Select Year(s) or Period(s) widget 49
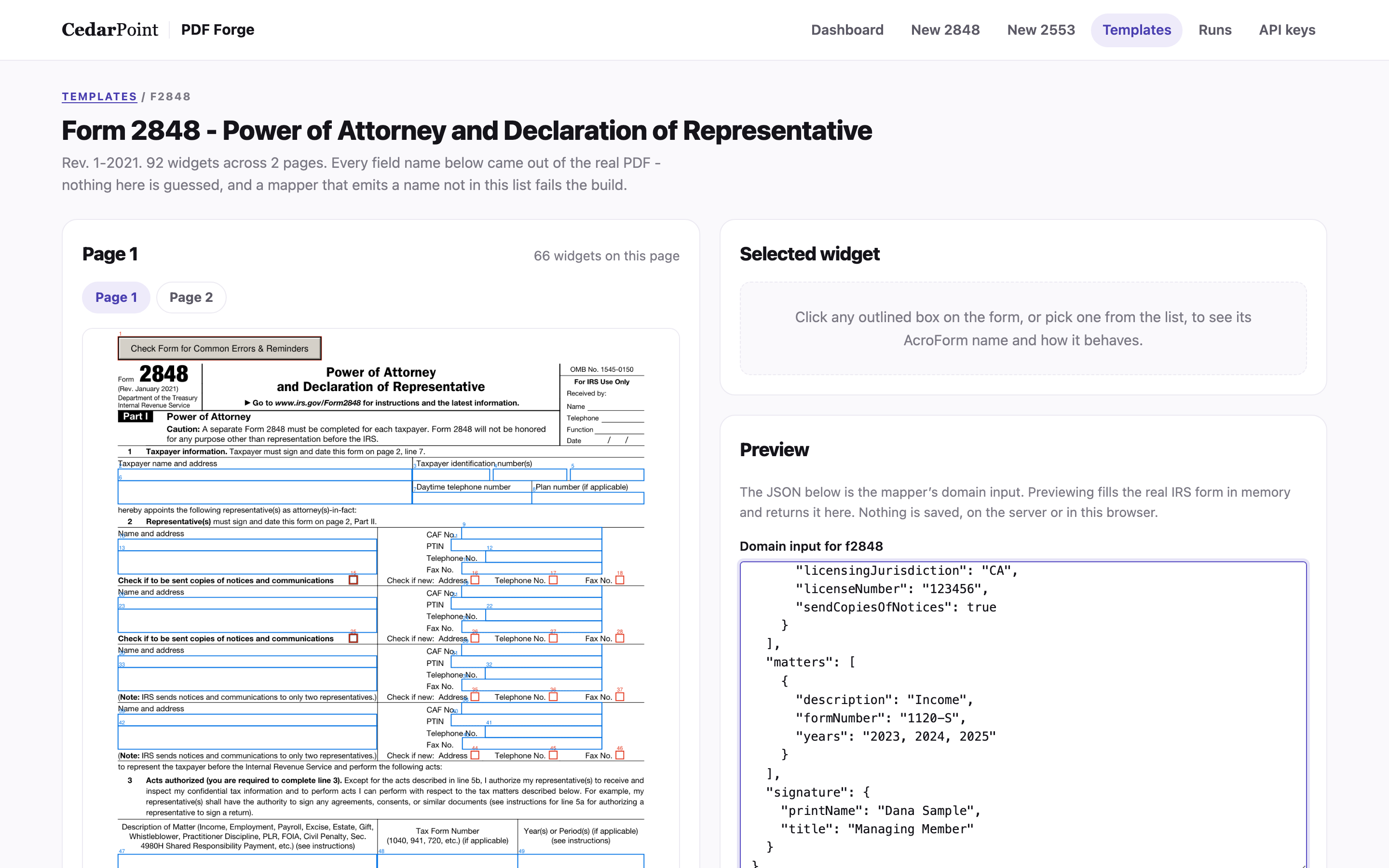 click(x=581, y=861)
